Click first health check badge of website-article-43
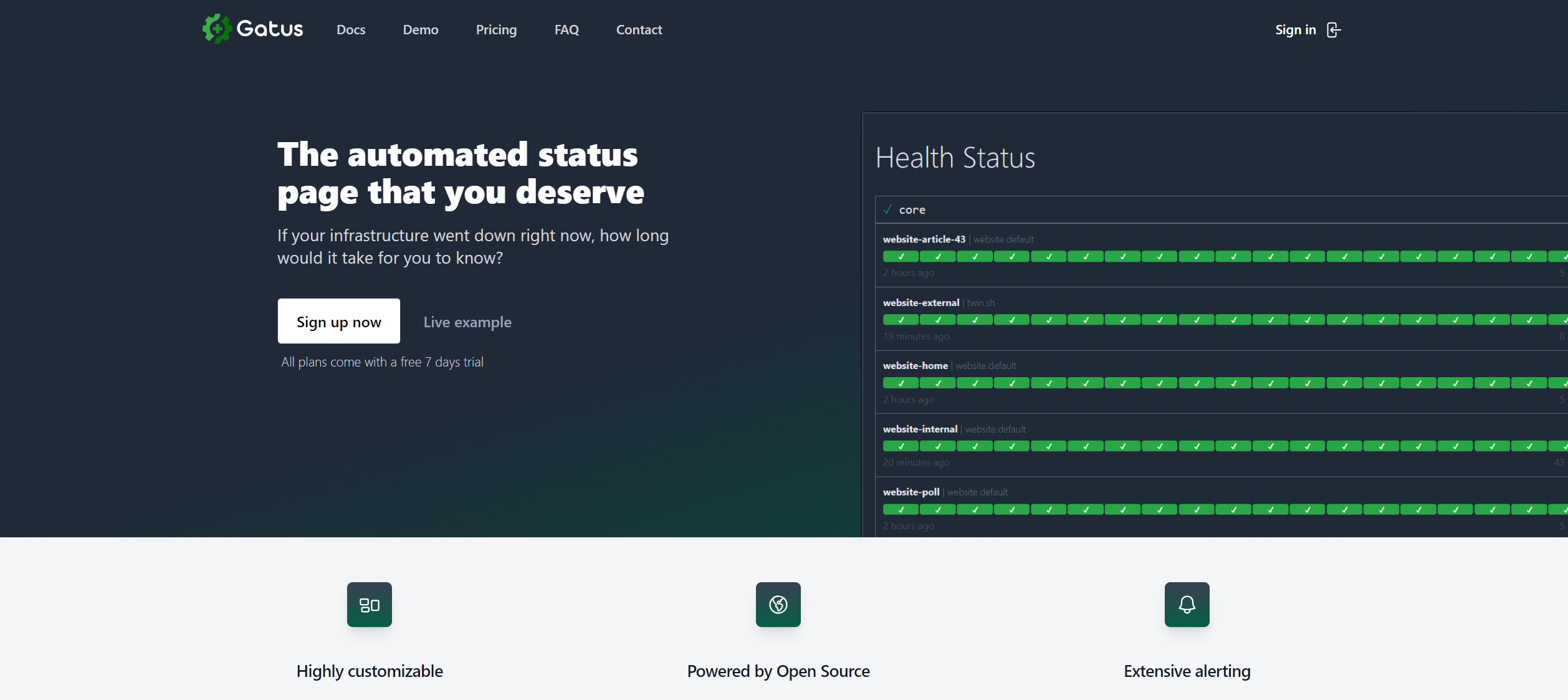 pyautogui.click(x=901, y=257)
